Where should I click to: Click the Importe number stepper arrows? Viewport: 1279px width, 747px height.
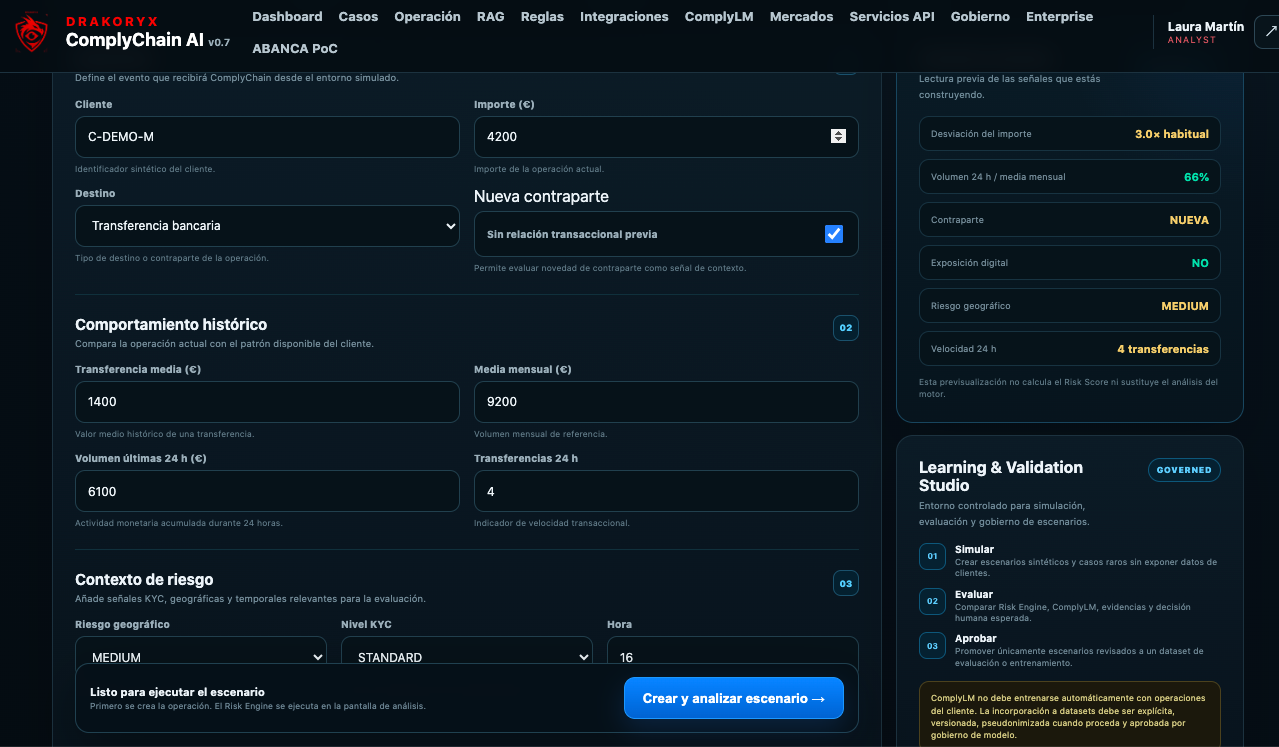pyautogui.click(x=838, y=136)
